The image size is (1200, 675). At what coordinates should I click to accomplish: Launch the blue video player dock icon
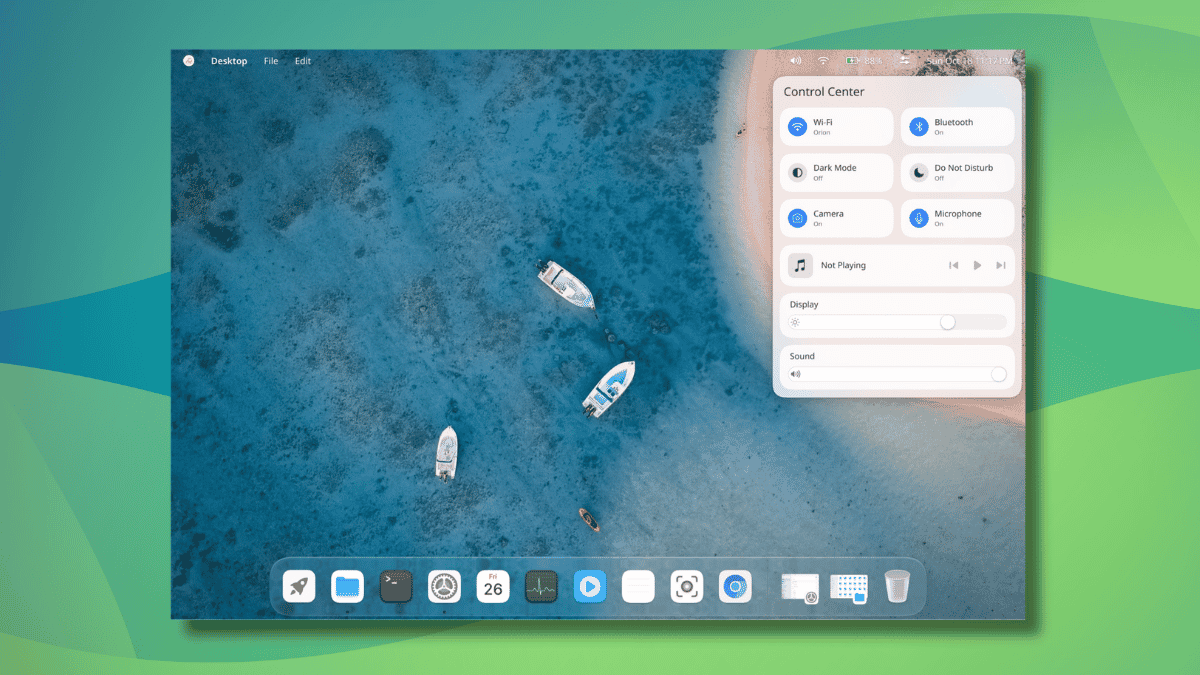pos(590,586)
